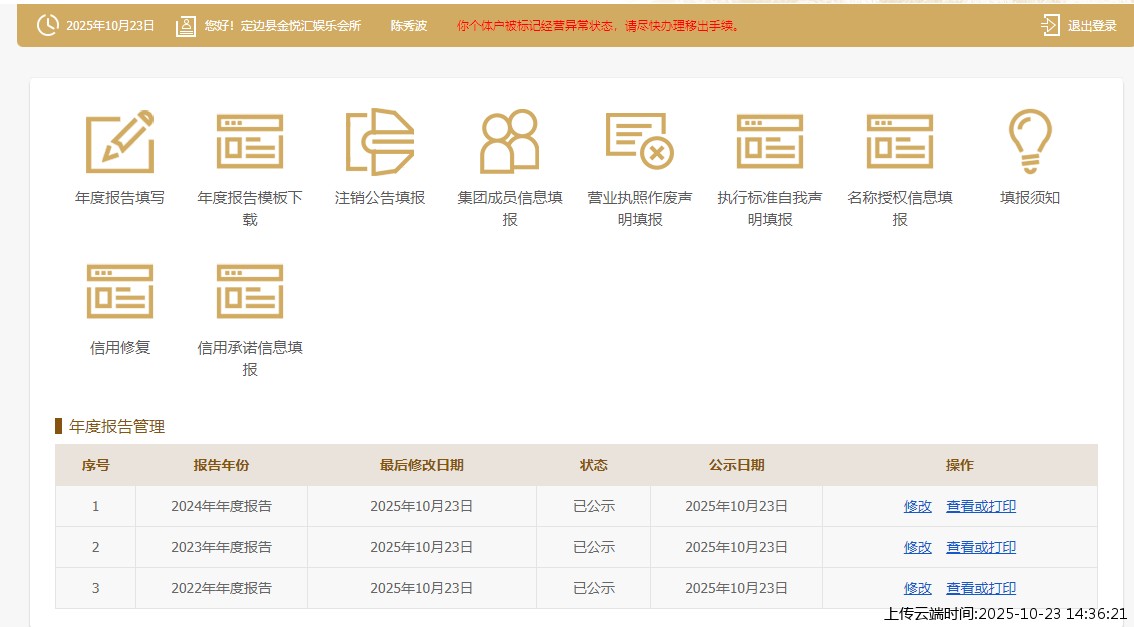
Task: Click 修改 for 2022年度报告
Action: point(917,589)
